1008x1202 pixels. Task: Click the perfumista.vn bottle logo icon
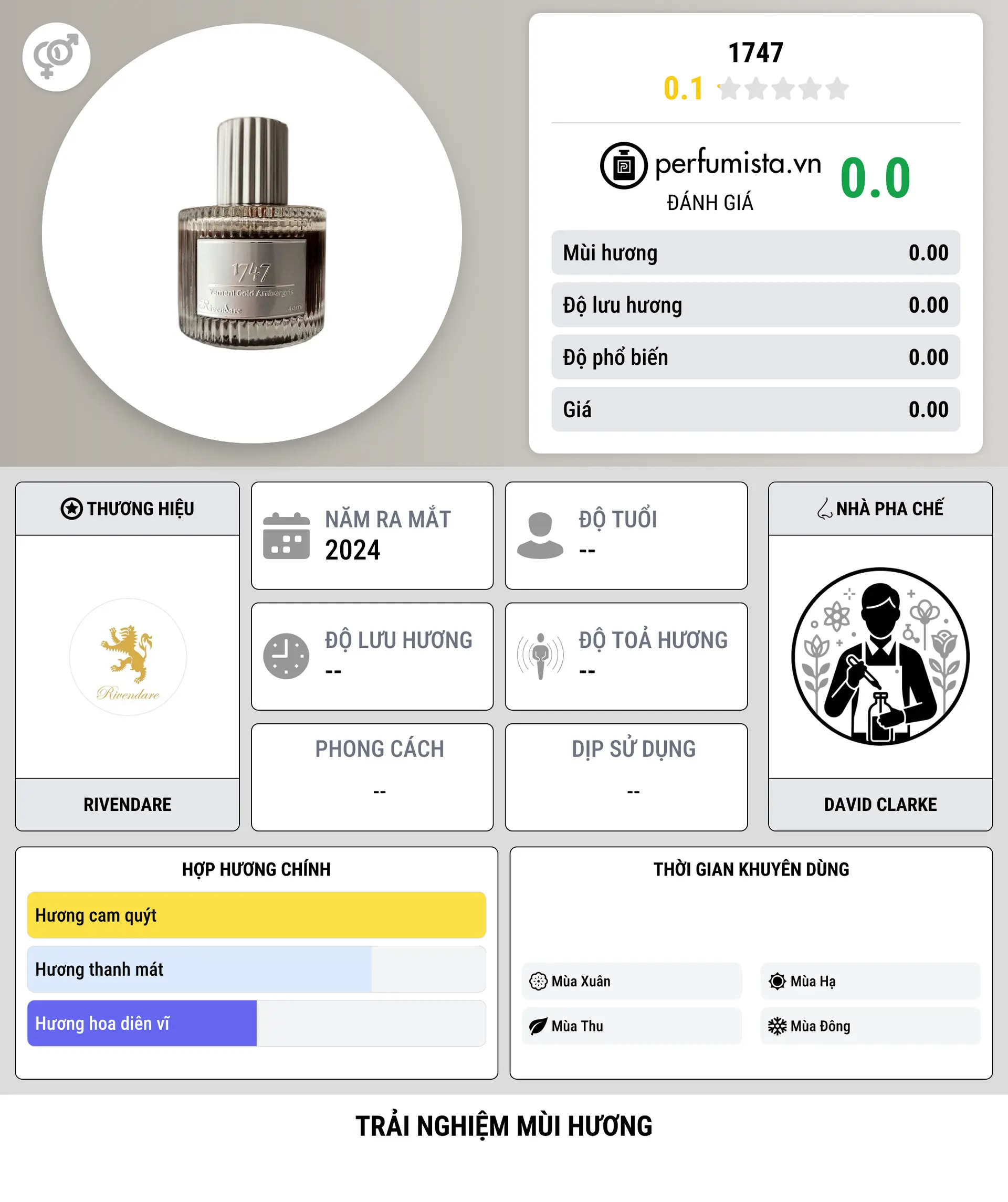coord(623,165)
